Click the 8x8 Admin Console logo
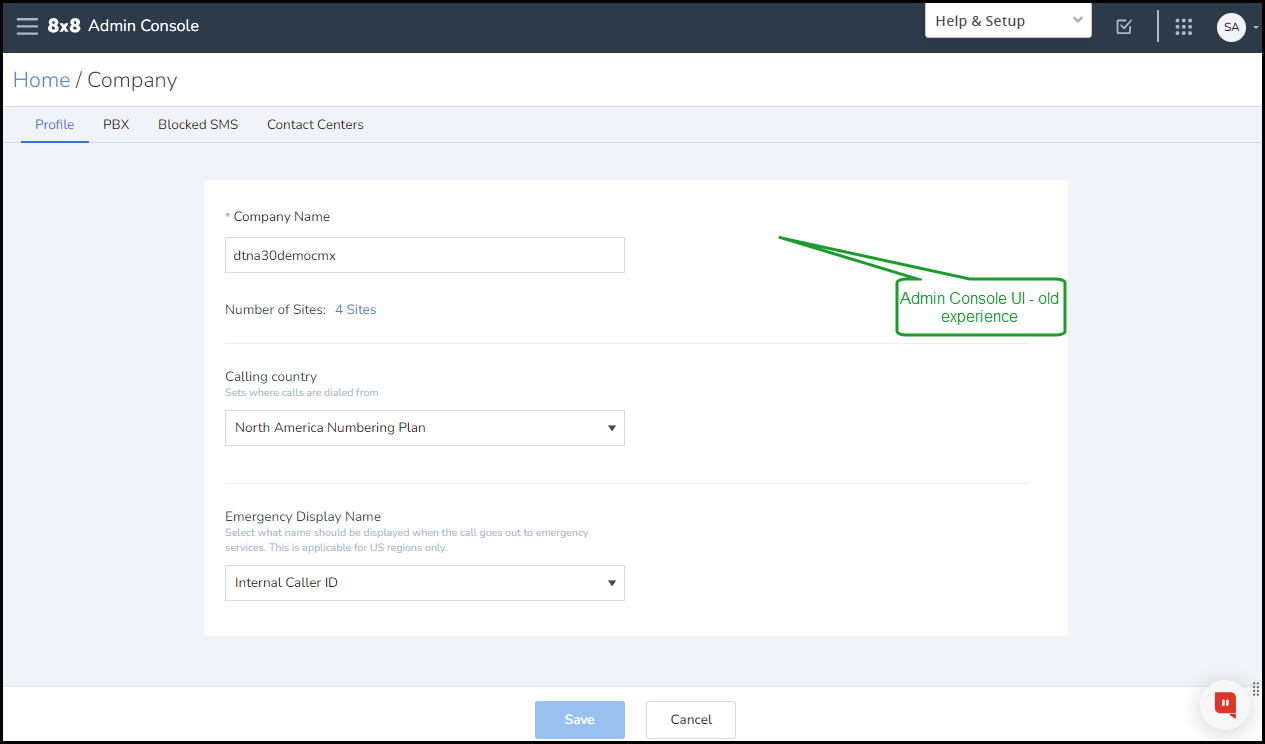 124,26
